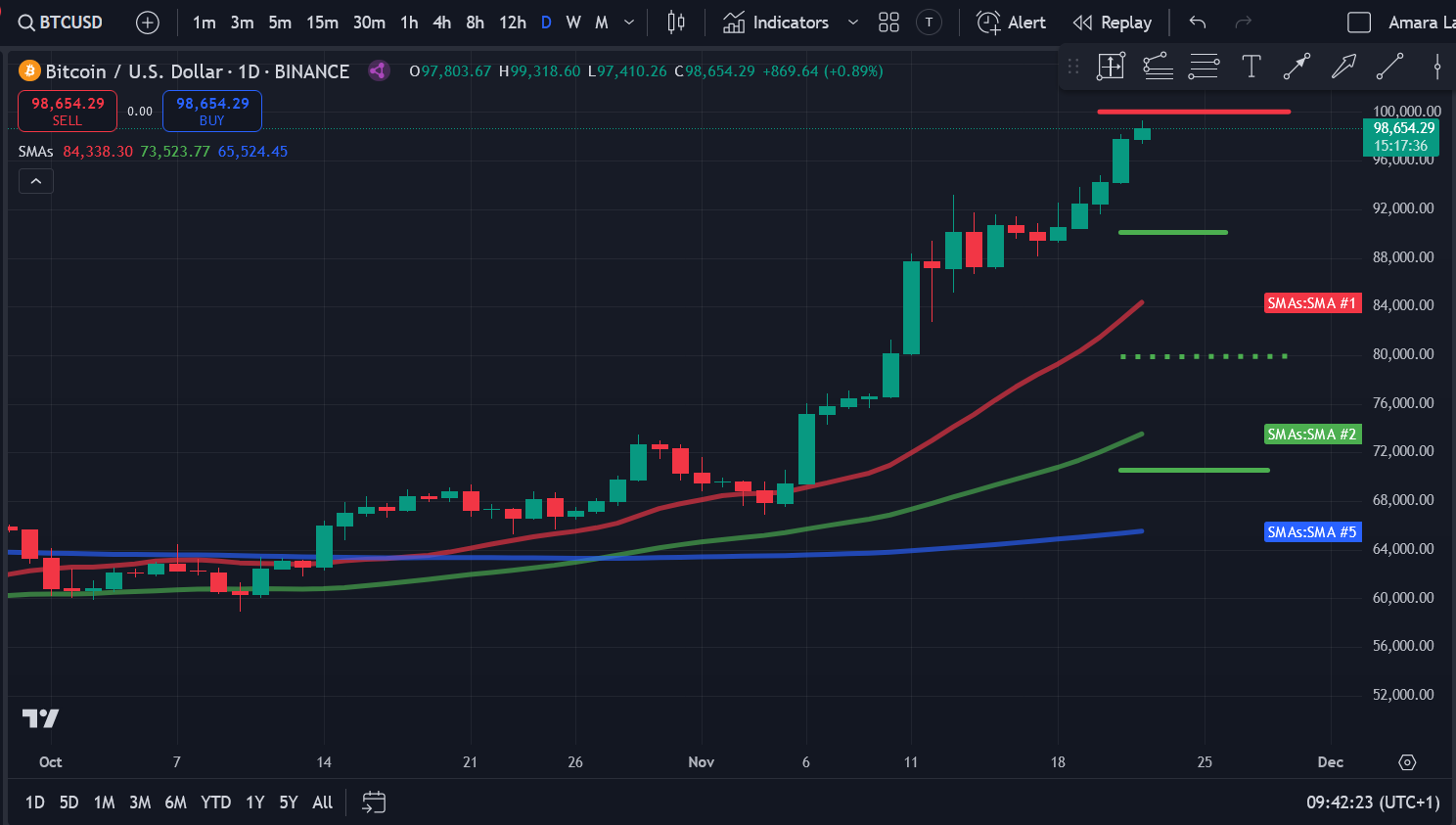
Task: Start bar Replay mode
Action: (x=1112, y=23)
